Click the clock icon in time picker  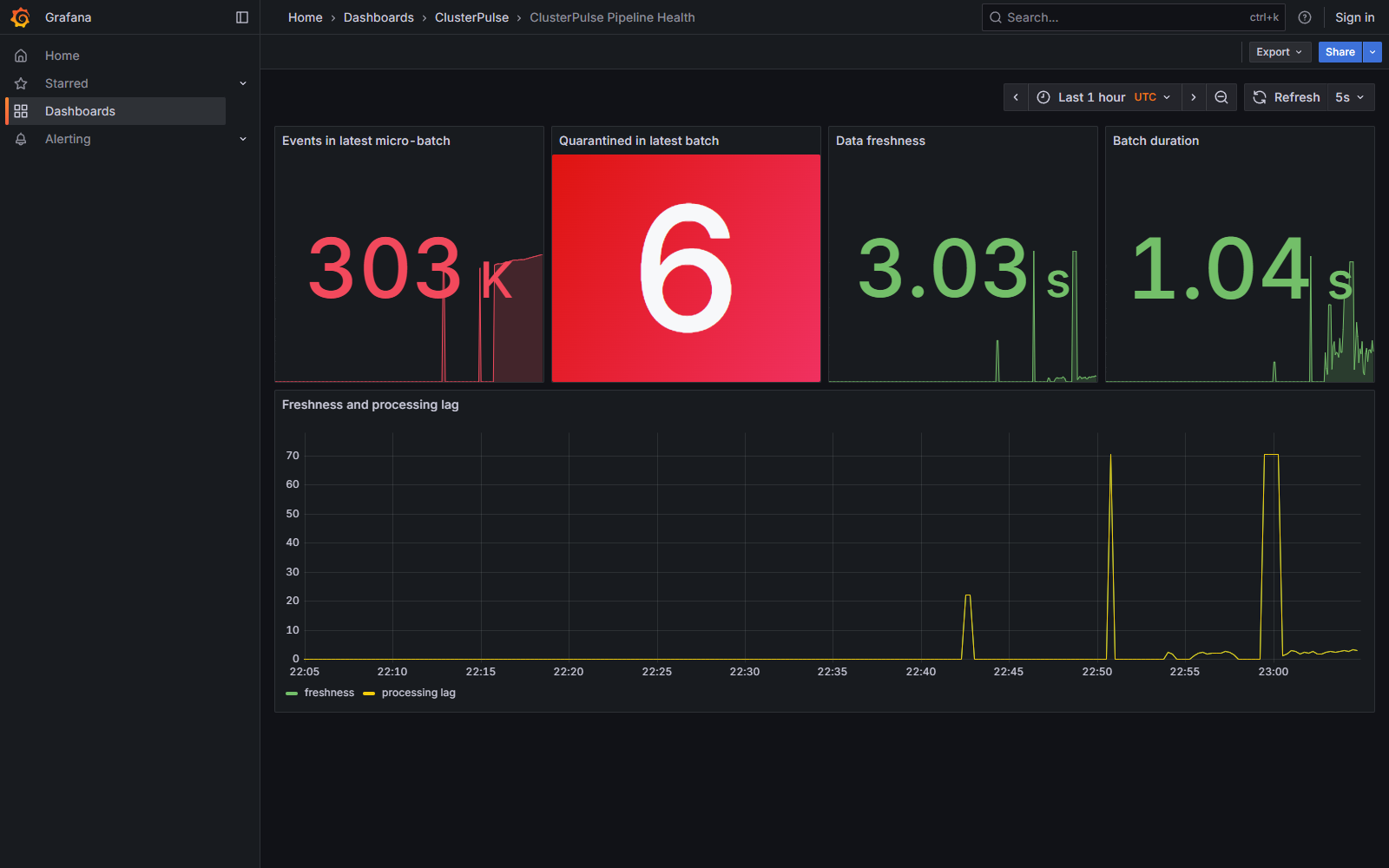click(1043, 97)
